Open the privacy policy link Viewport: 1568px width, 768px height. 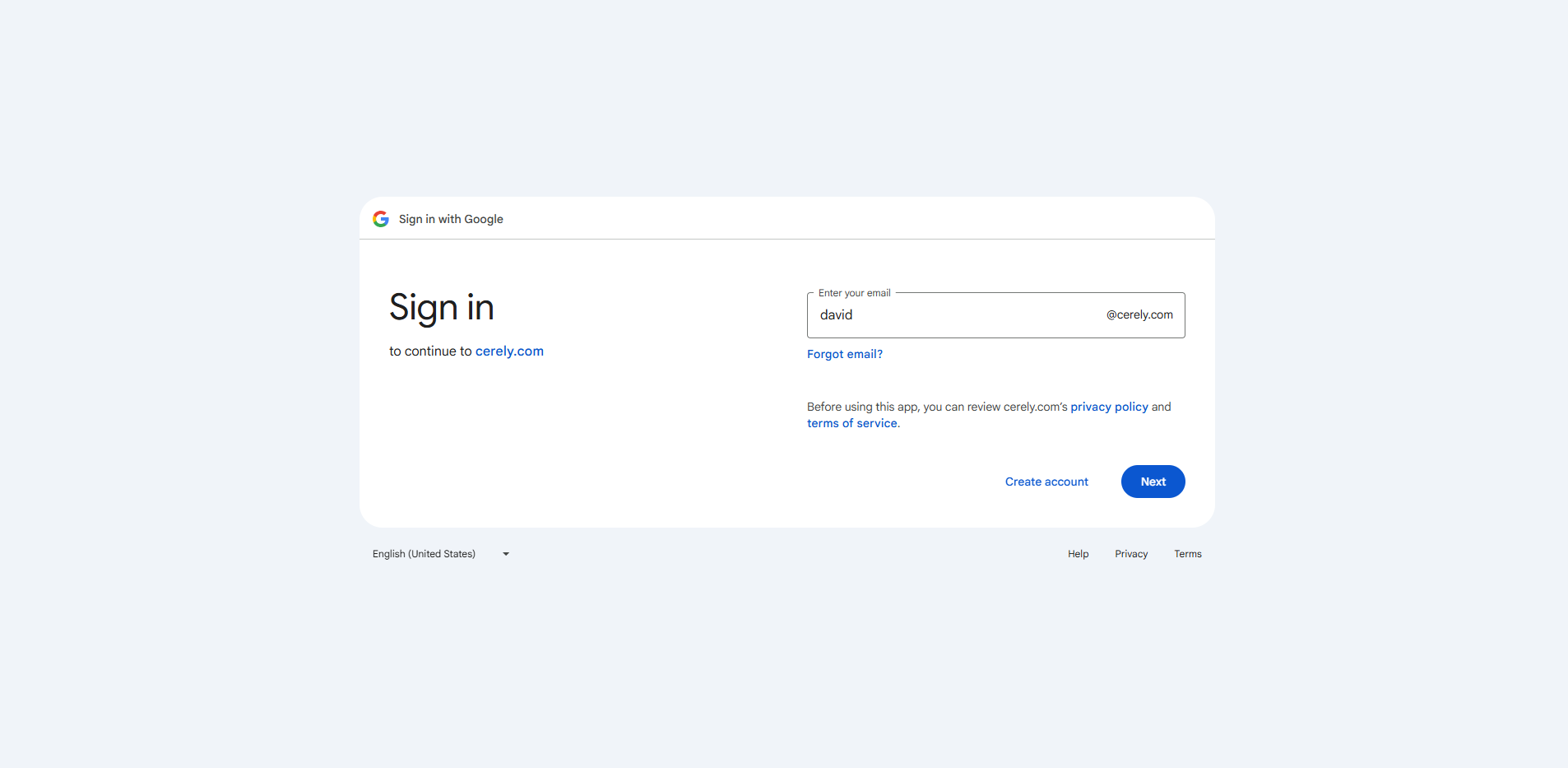(1109, 407)
